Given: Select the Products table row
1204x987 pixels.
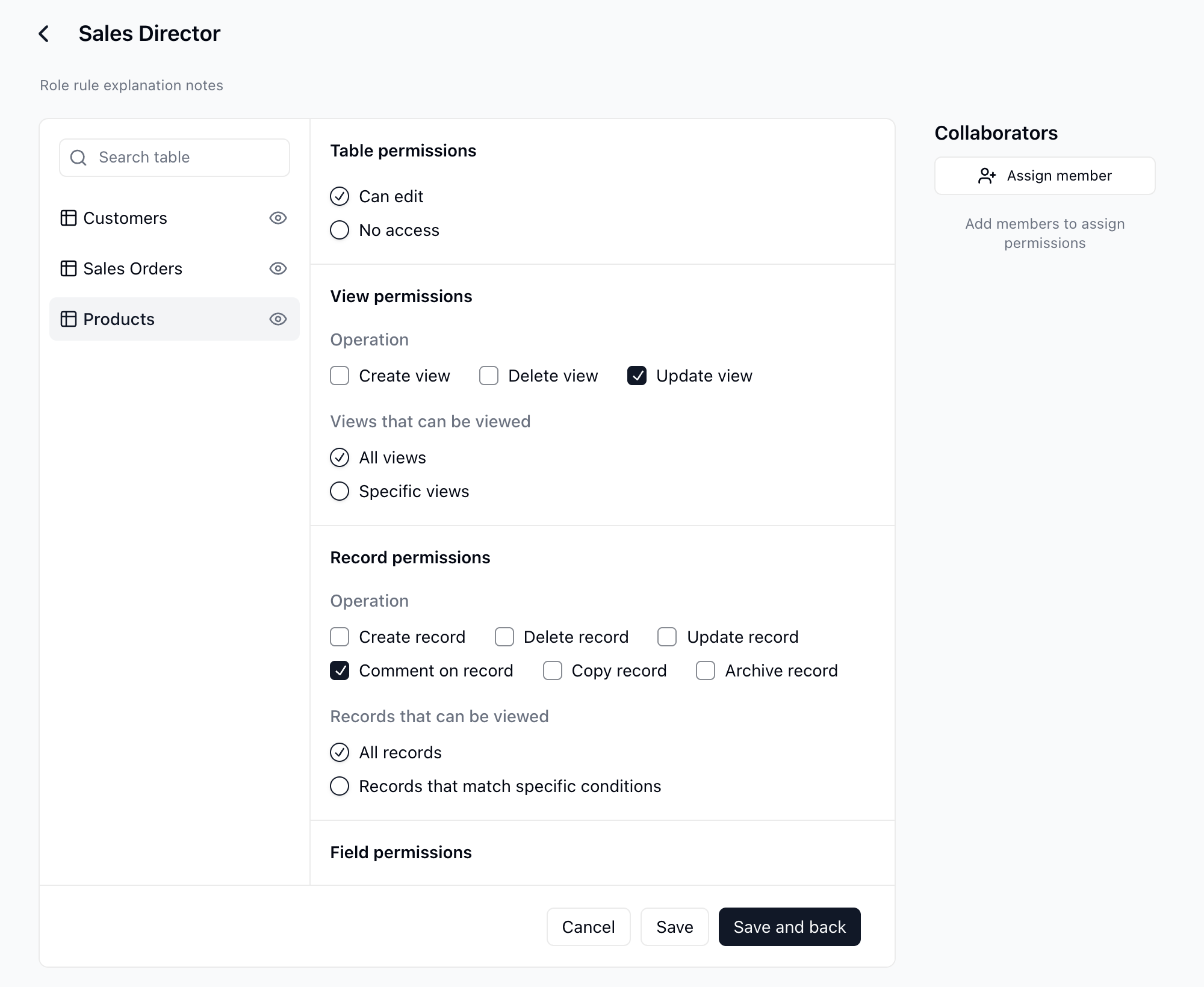Looking at the screenshot, I should point(175,319).
